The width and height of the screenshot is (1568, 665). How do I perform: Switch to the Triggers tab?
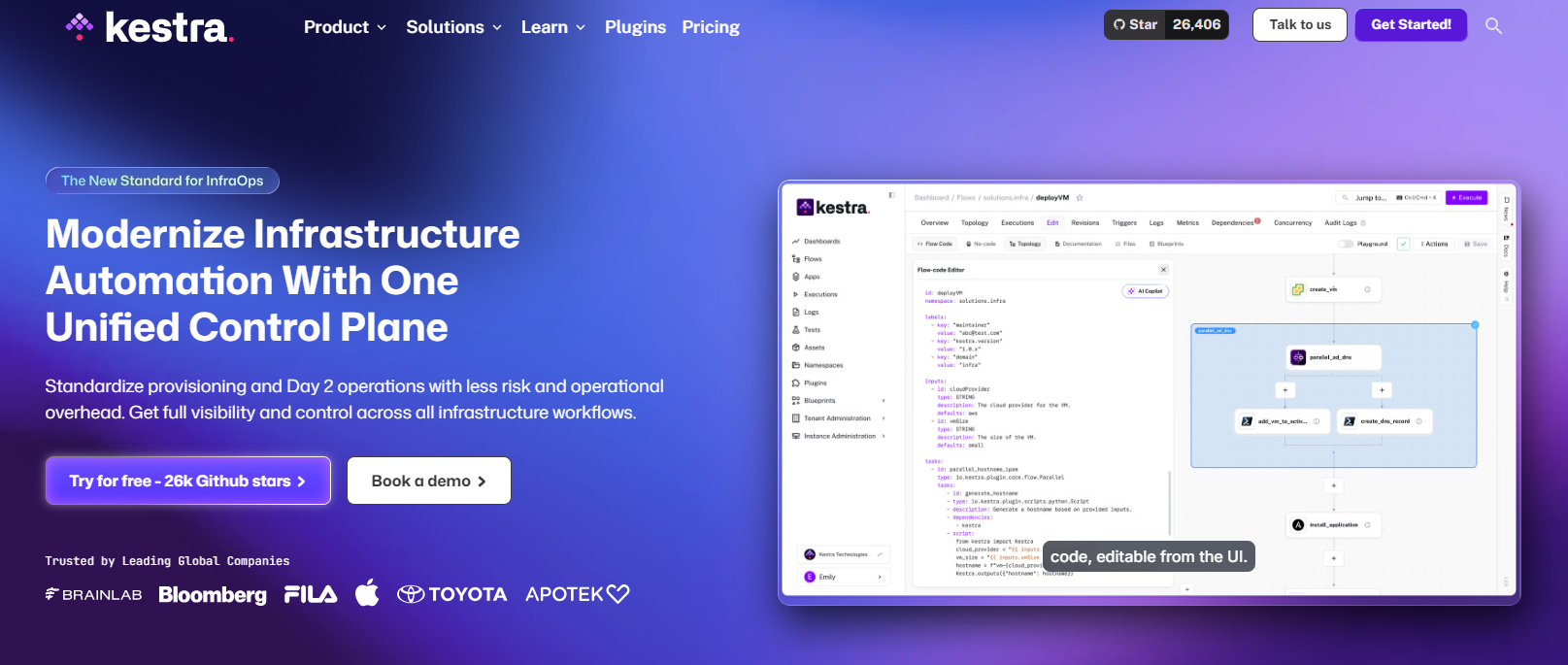(1123, 222)
